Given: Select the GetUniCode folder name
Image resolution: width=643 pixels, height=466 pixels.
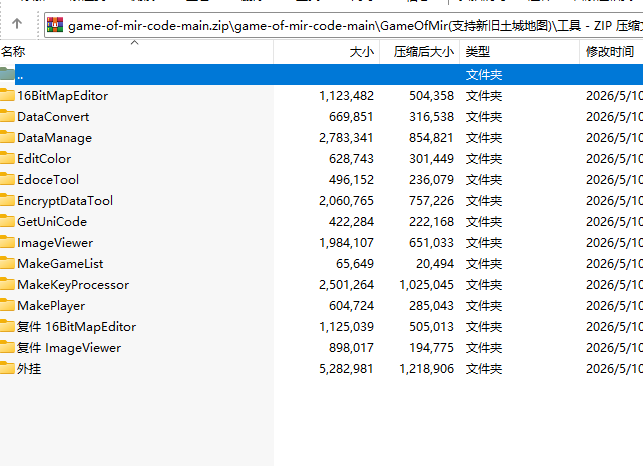Looking at the screenshot, I should [52, 222].
